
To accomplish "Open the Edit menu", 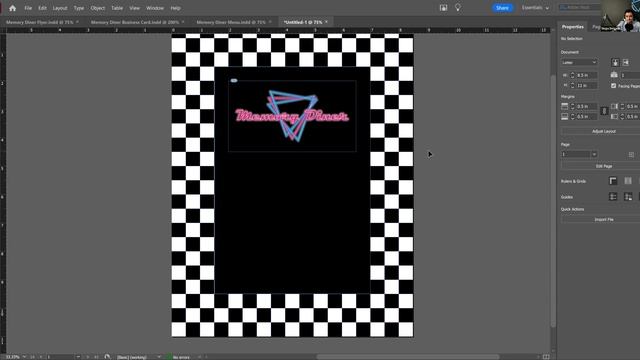I will pyautogui.click(x=42, y=8).
